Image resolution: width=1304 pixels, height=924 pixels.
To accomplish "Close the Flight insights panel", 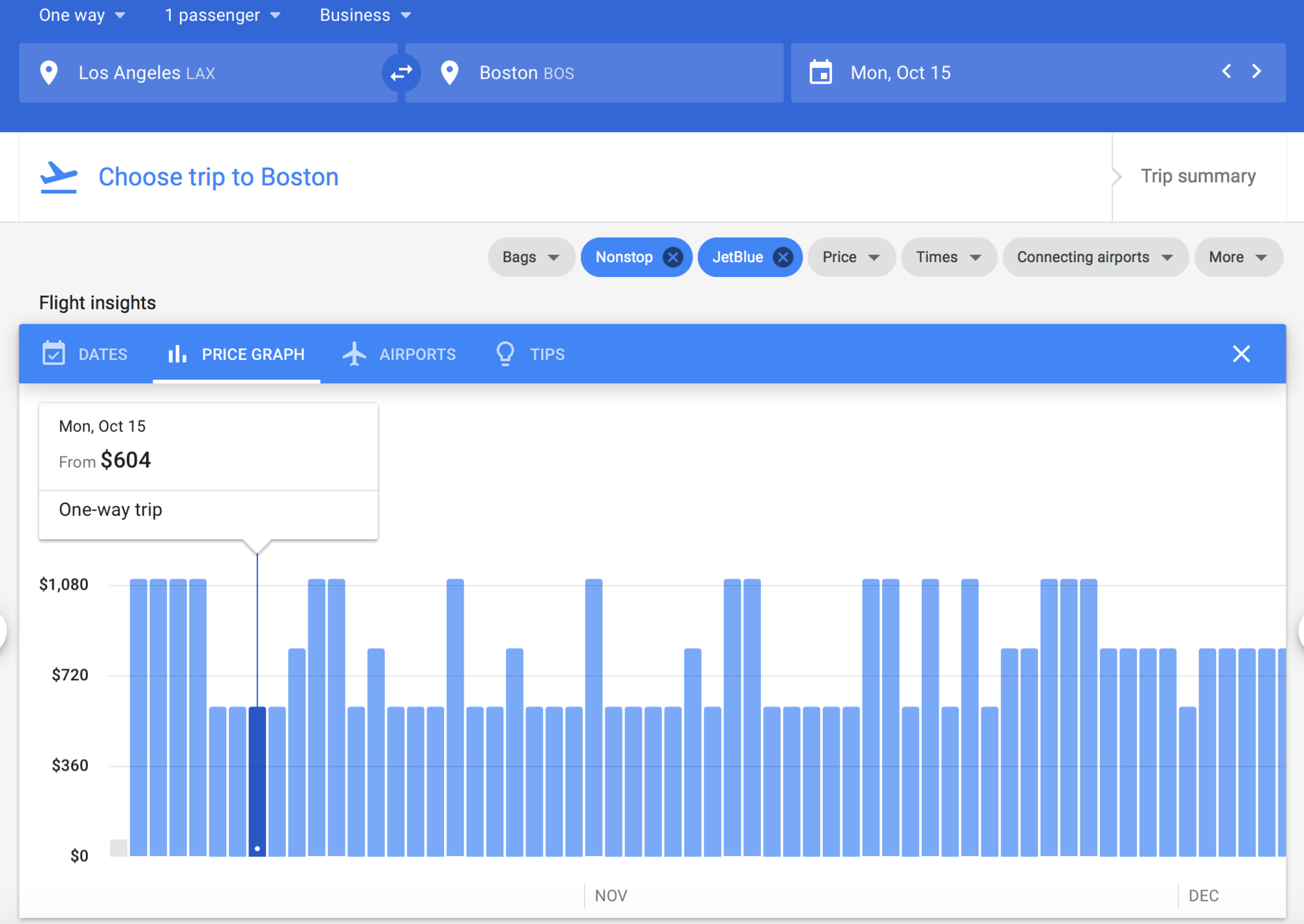I will tap(1241, 354).
